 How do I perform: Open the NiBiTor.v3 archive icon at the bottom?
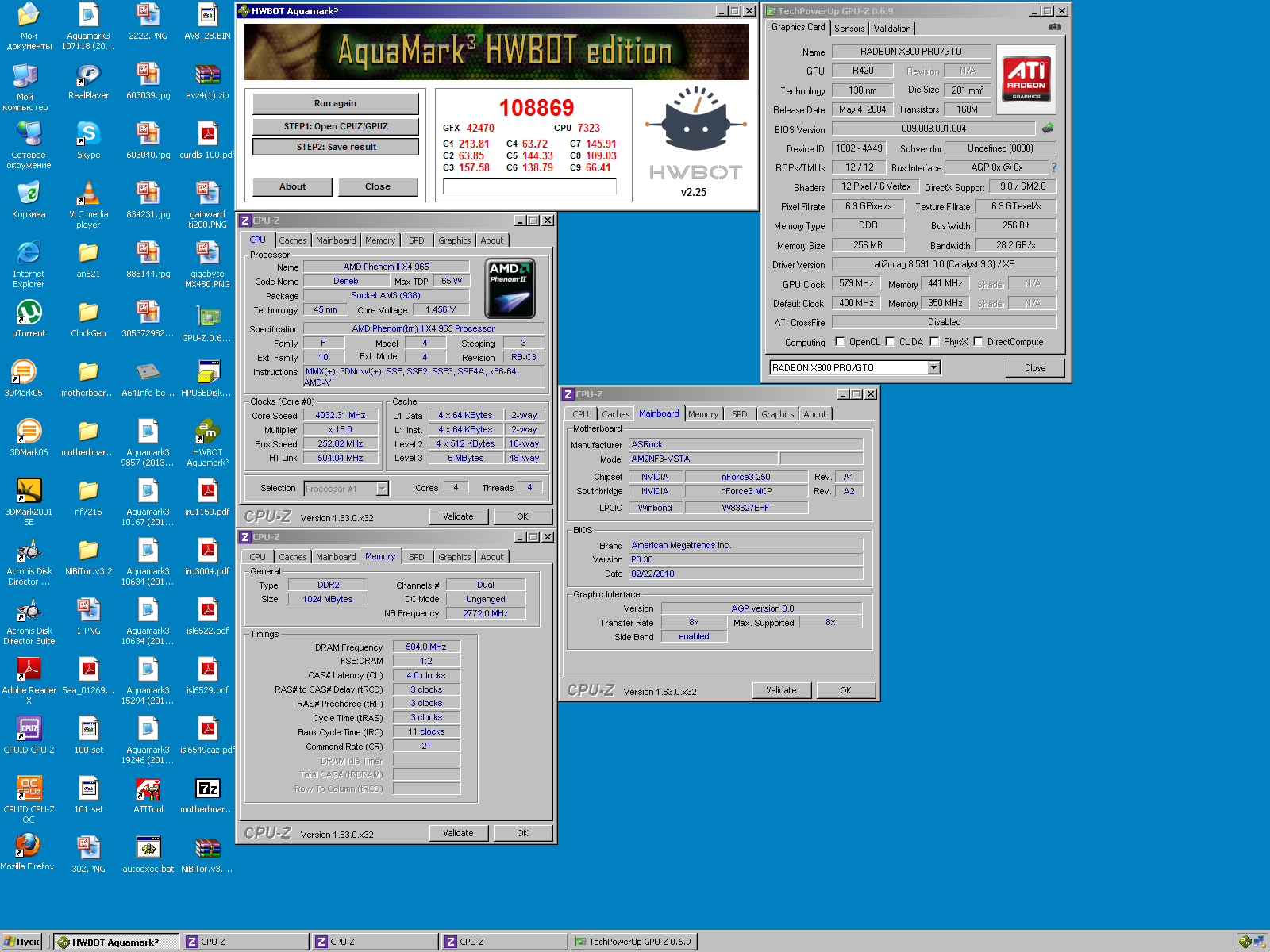point(207,848)
